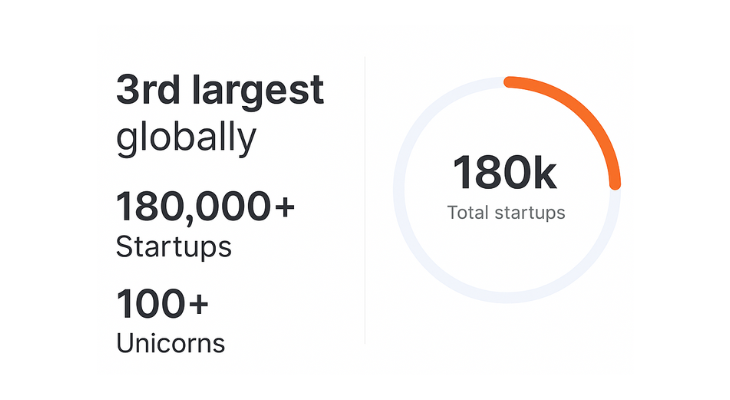Click the left side of the gray progress ring
The height and width of the screenshot is (400, 730).
point(399,190)
